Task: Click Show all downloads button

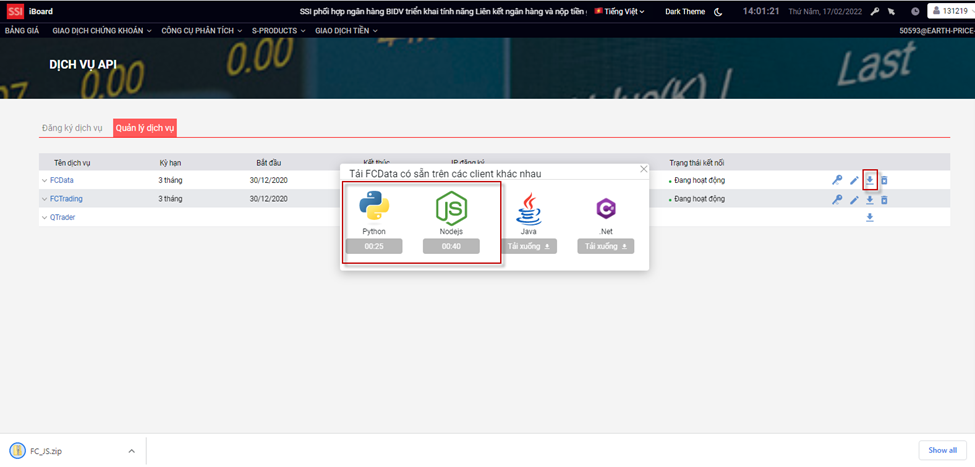Action: point(942,450)
